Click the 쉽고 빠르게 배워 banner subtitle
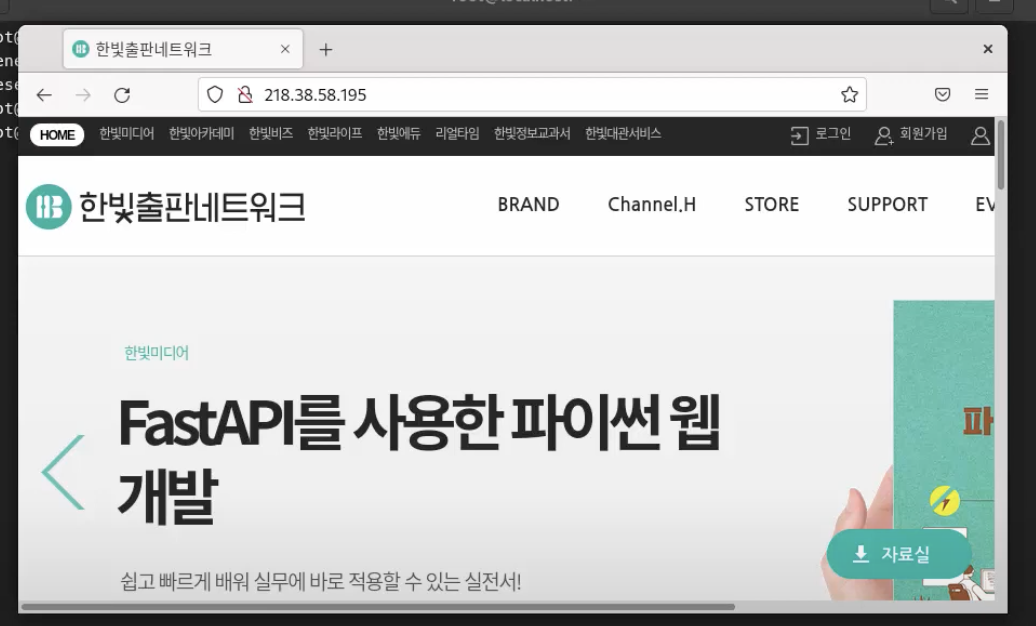Viewport: 1036px width, 626px height. pyautogui.click(x=321, y=582)
